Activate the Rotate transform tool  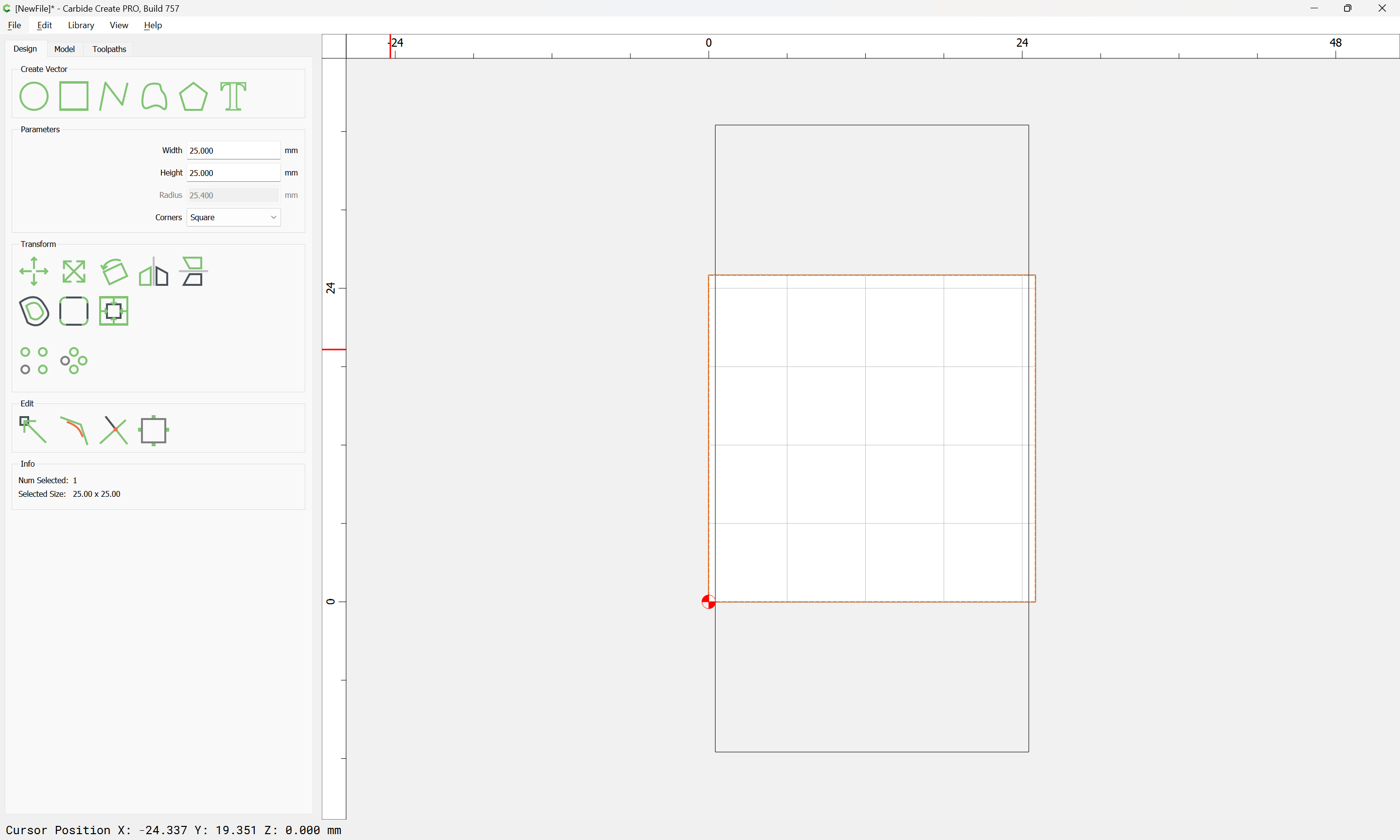pyautogui.click(x=114, y=272)
